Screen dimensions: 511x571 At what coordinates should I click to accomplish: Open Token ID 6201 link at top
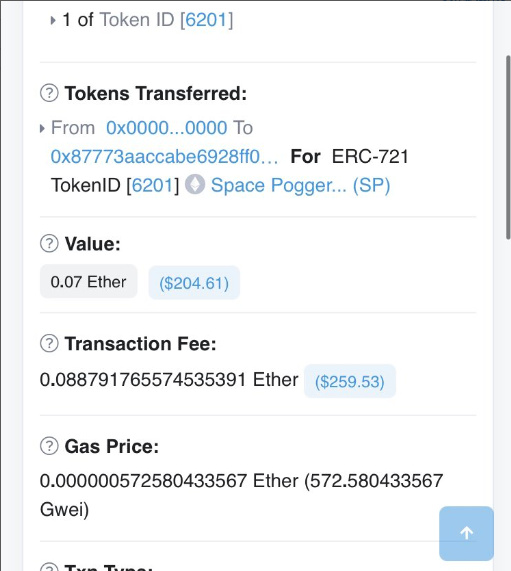(x=207, y=20)
